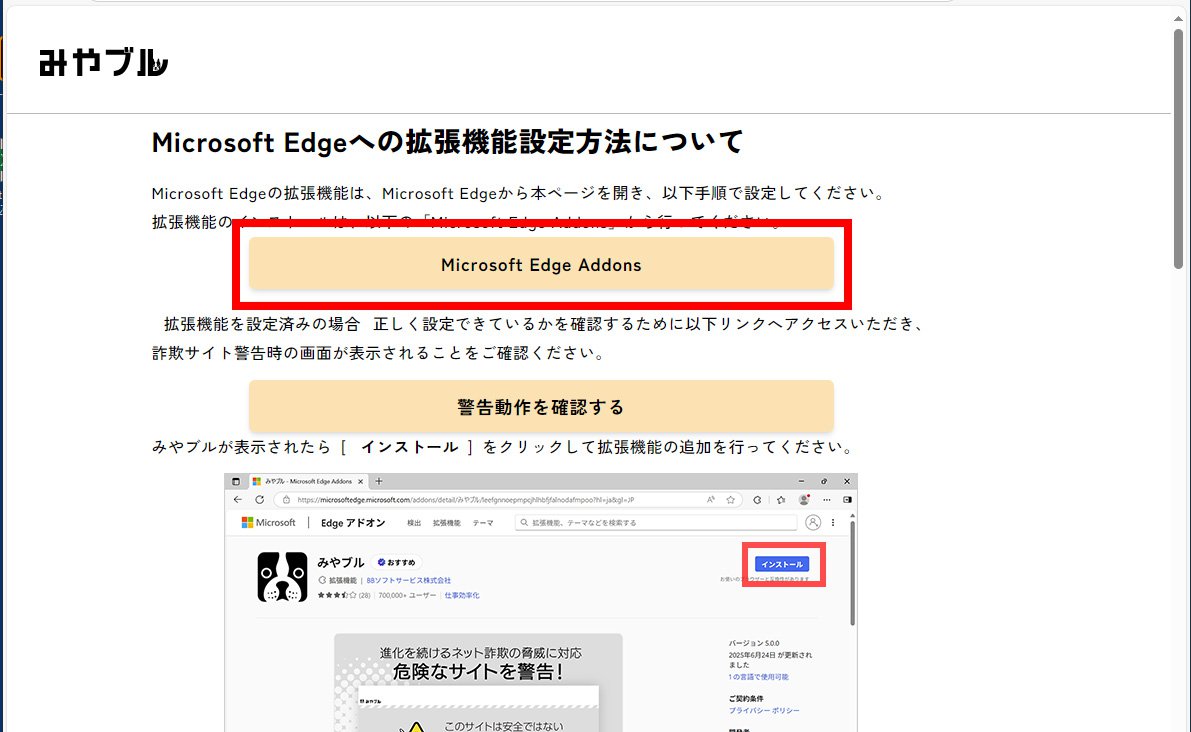The width and height of the screenshot is (1191, 732).
Task: Click the 警告動作を確認する button
Action: coord(541,406)
